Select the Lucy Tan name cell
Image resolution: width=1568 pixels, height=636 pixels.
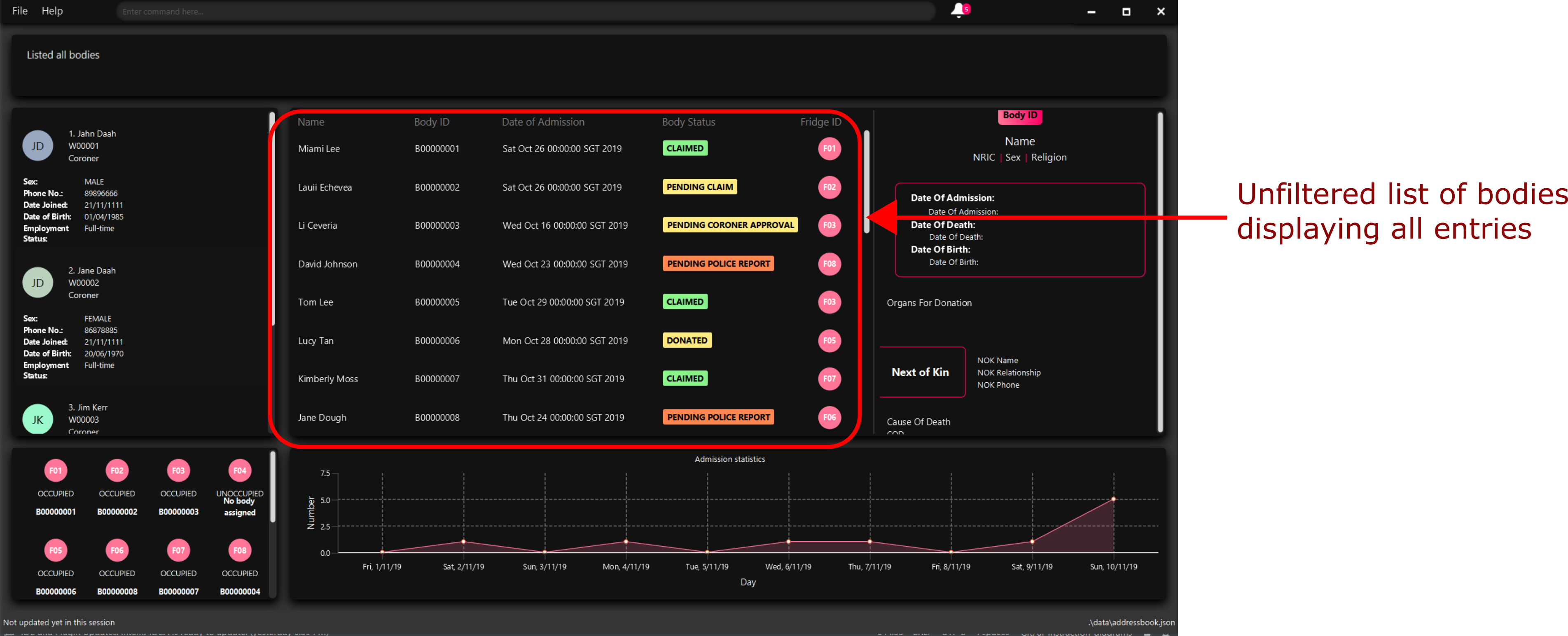coord(315,341)
